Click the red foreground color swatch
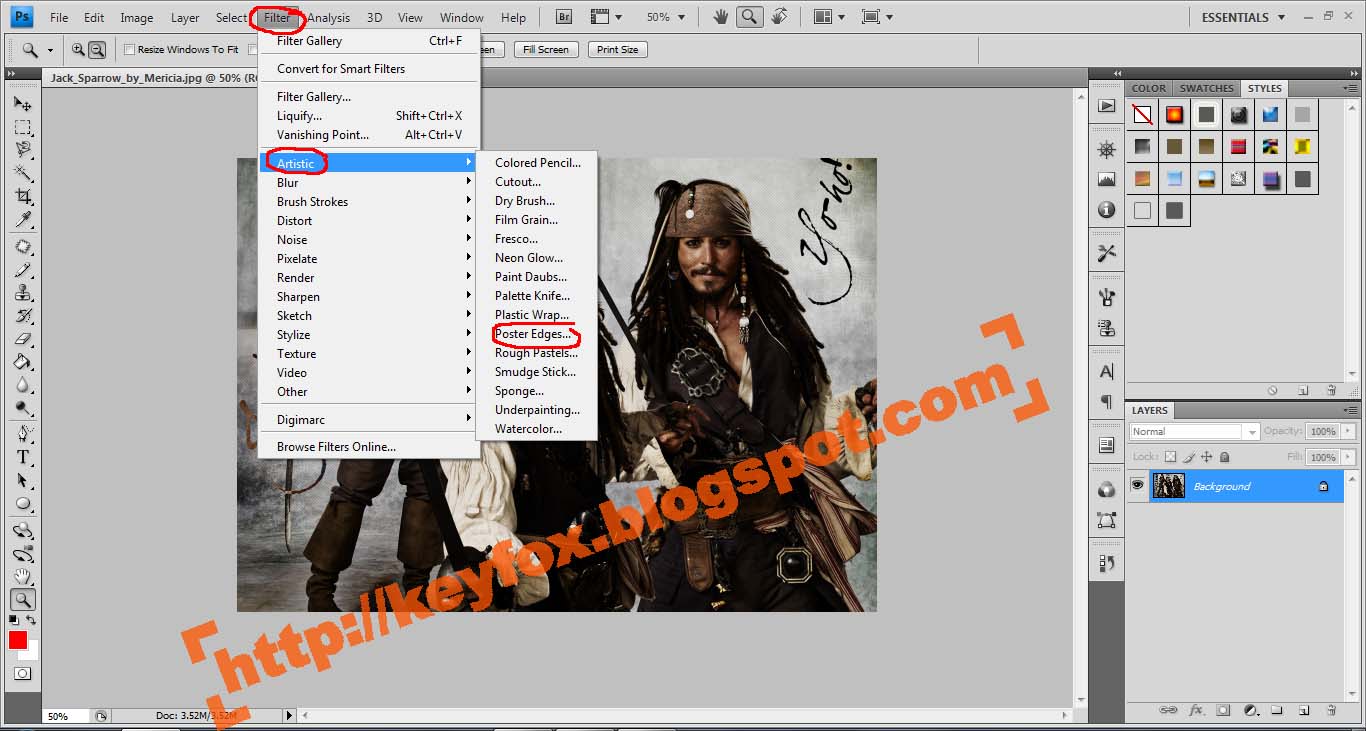 tap(17, 640)
